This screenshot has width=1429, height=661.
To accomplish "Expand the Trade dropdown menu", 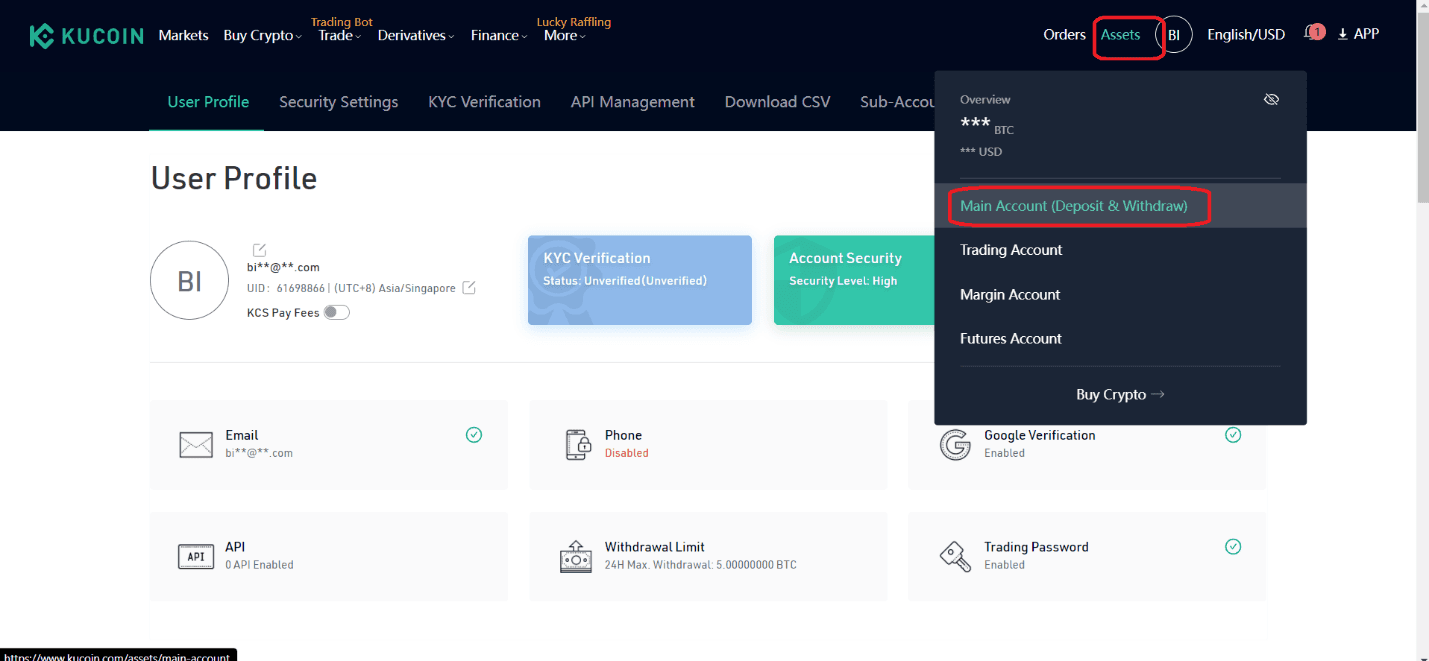I will click(x=339, y=35).
